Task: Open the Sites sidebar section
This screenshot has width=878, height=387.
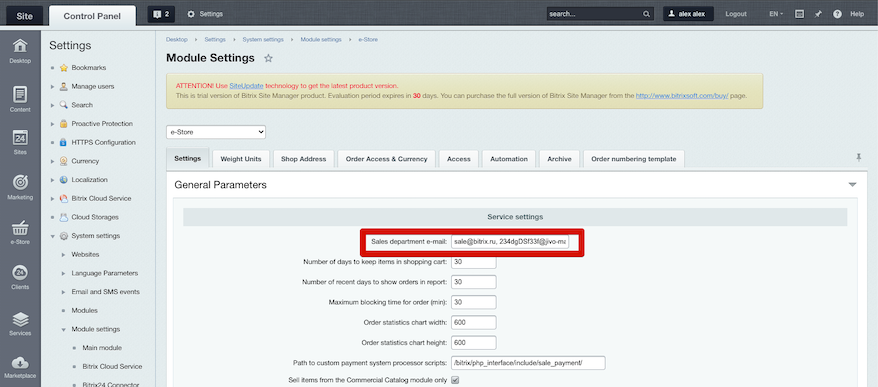Action: [20, 142]
